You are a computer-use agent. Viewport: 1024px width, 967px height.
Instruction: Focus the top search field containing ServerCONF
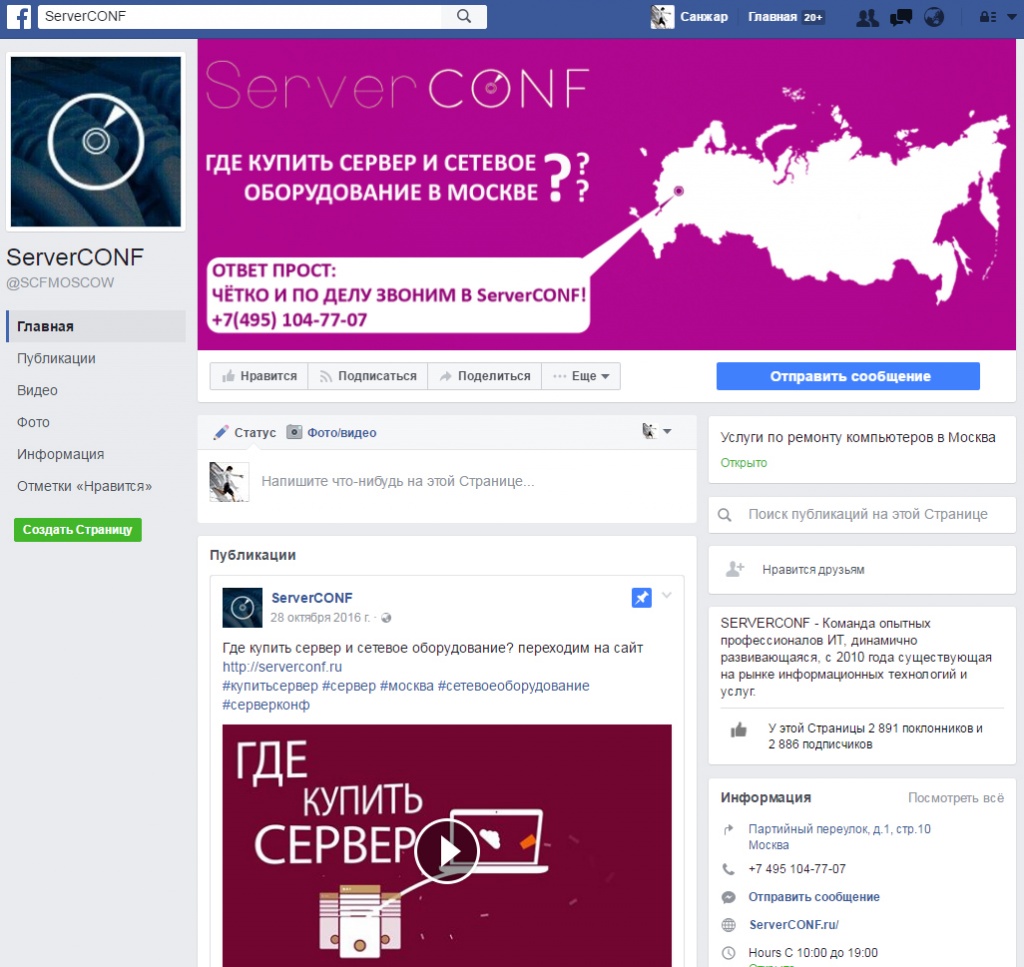(x=240, y=16)
